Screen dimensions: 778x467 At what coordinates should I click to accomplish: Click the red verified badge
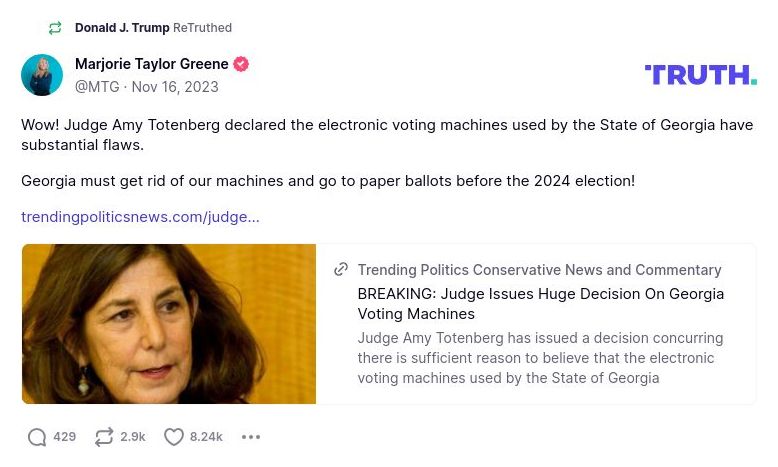pos(241,64)
